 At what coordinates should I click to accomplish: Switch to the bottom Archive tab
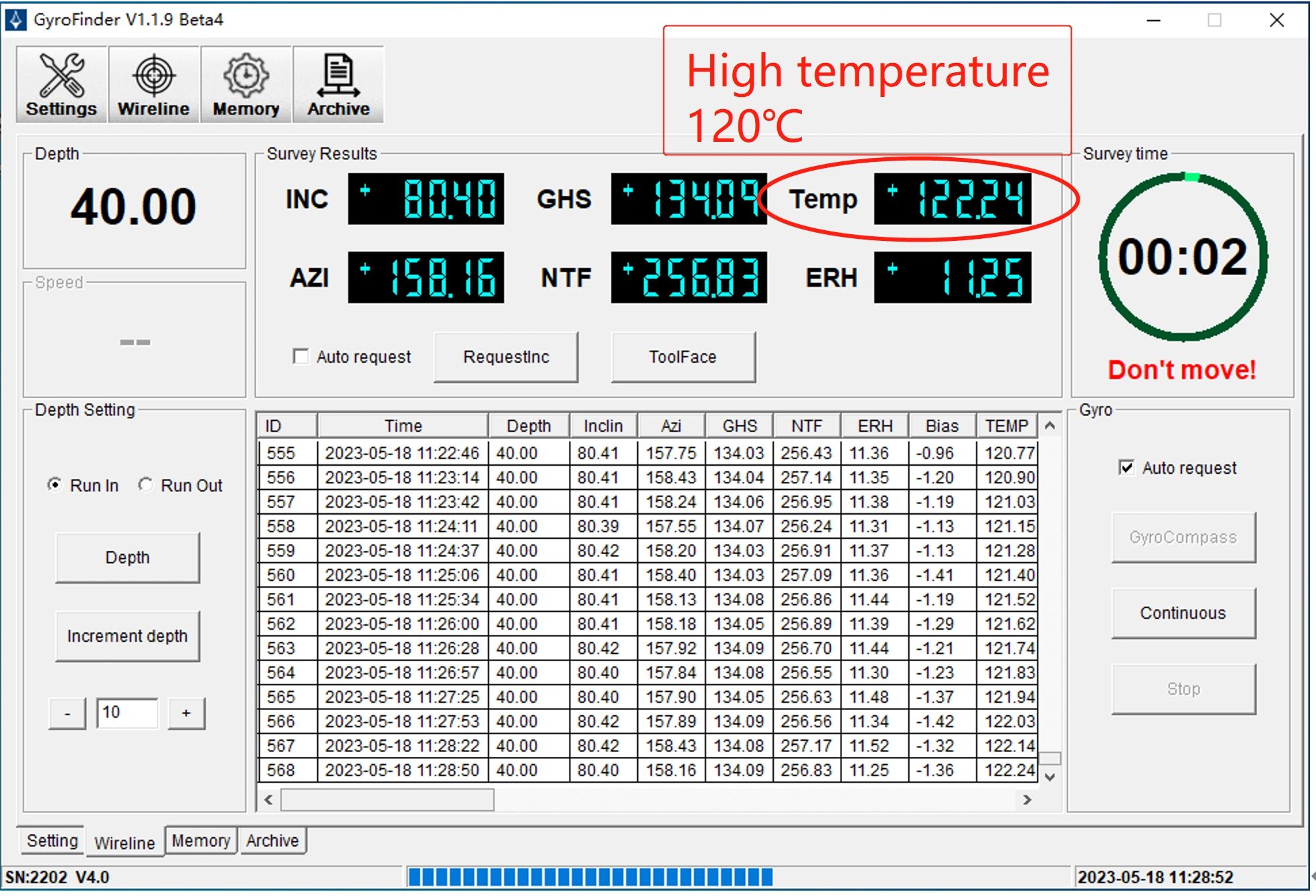click(272, 840)
